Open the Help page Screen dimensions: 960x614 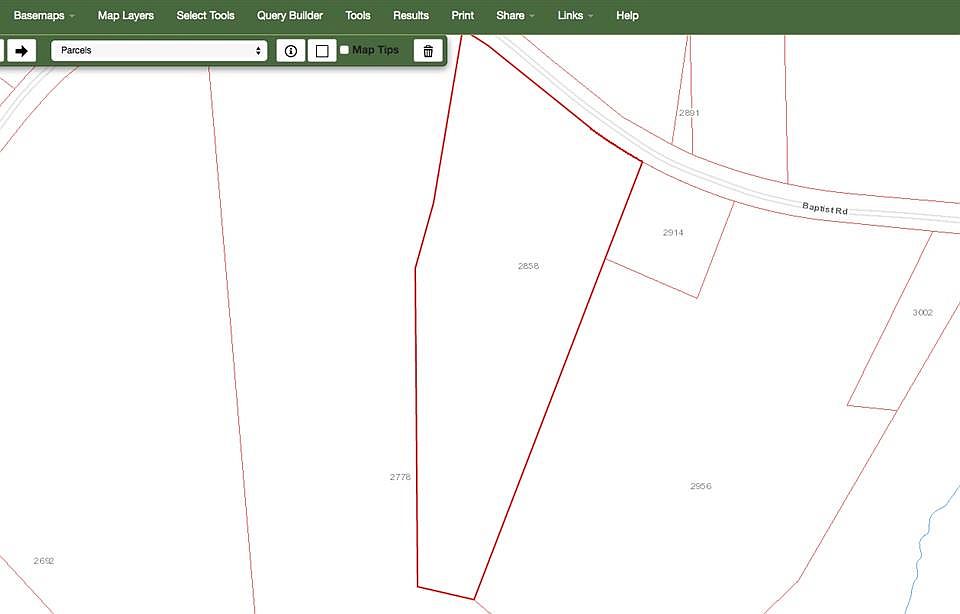[627, 16]
